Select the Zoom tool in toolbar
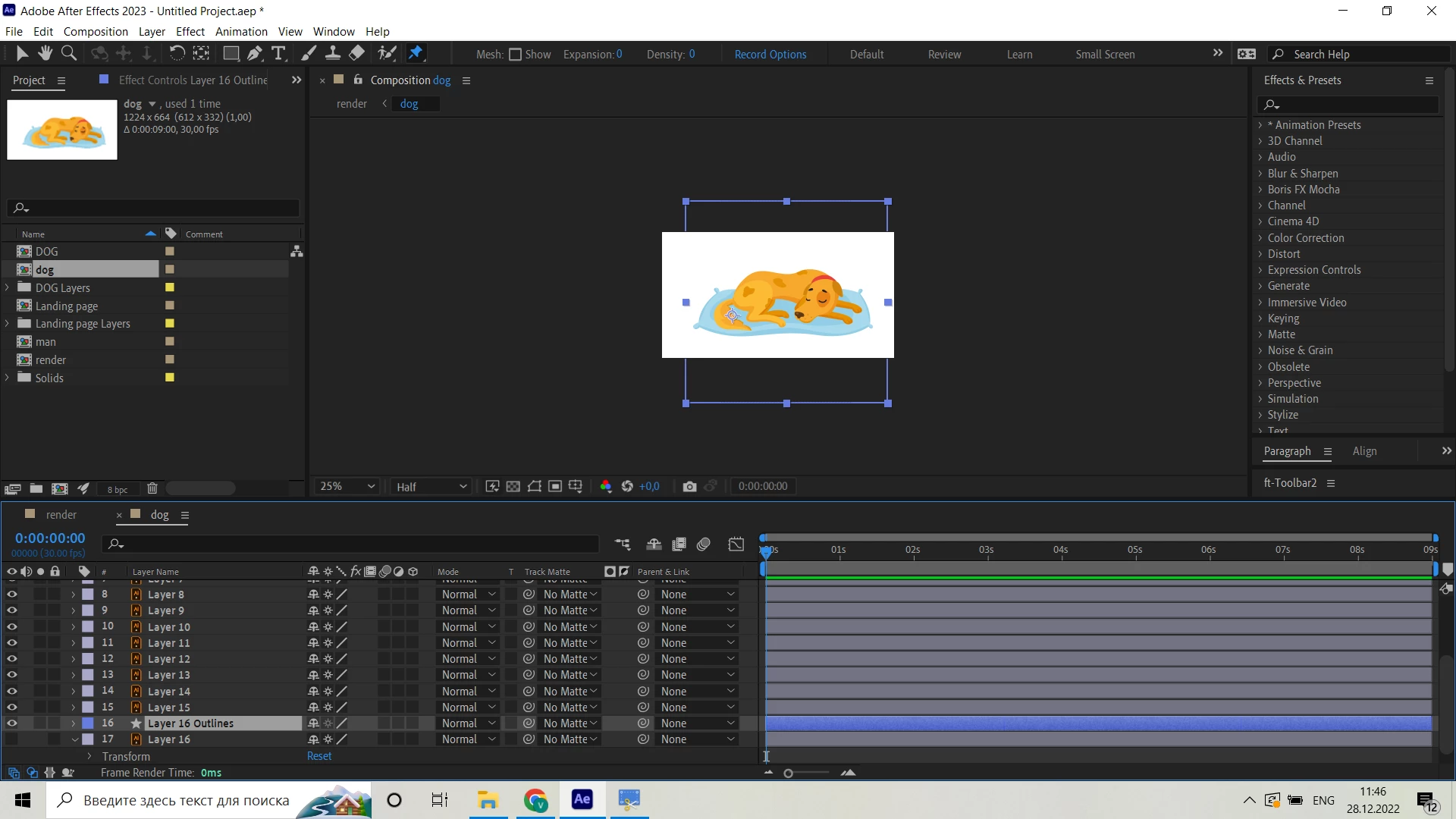The height and width of the screenshot is (819, 1456). pyautogui.click(x=69, y=53)
